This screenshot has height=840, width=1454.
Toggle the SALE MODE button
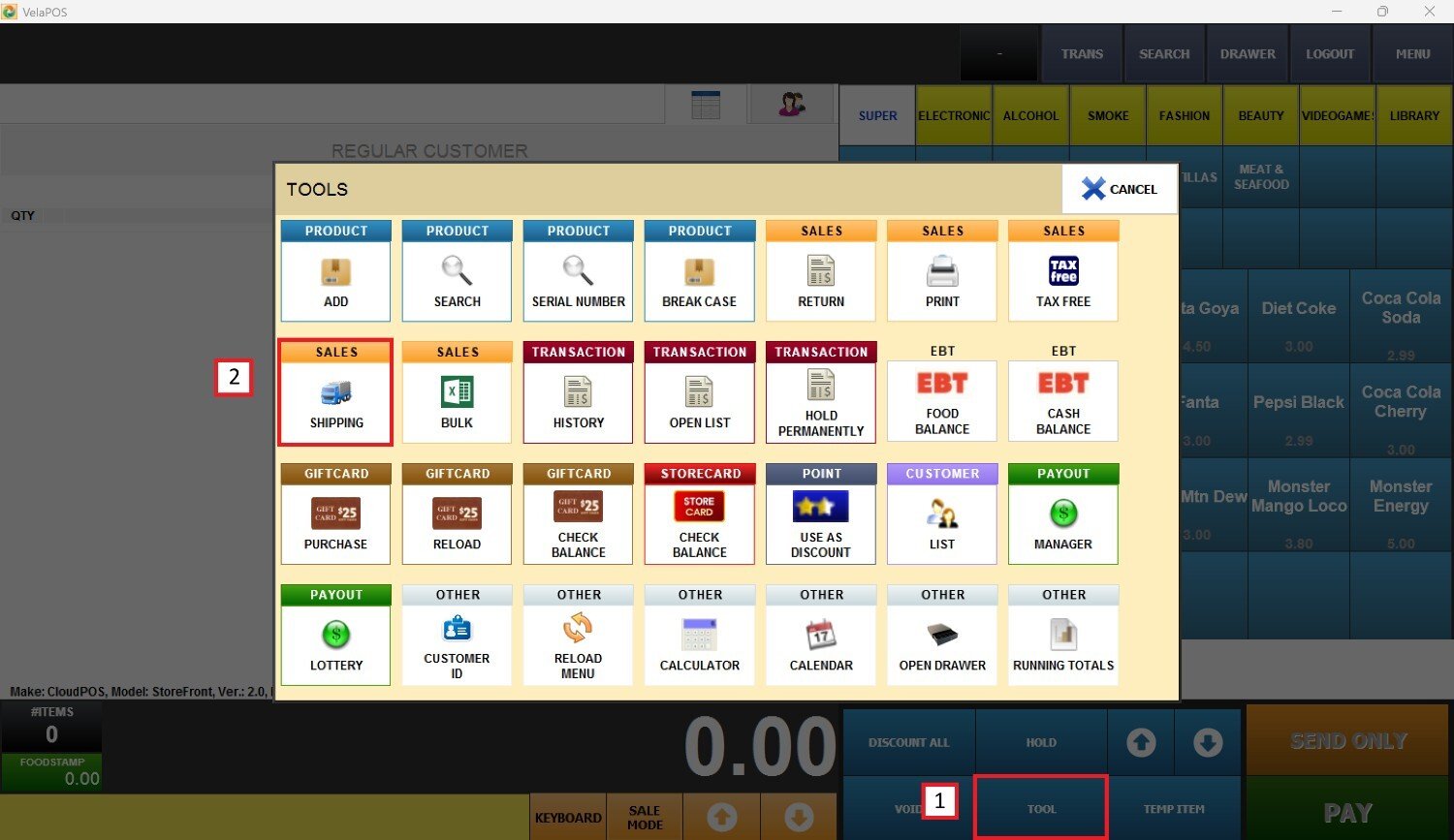pyautogui.click(x=645, y=817)
